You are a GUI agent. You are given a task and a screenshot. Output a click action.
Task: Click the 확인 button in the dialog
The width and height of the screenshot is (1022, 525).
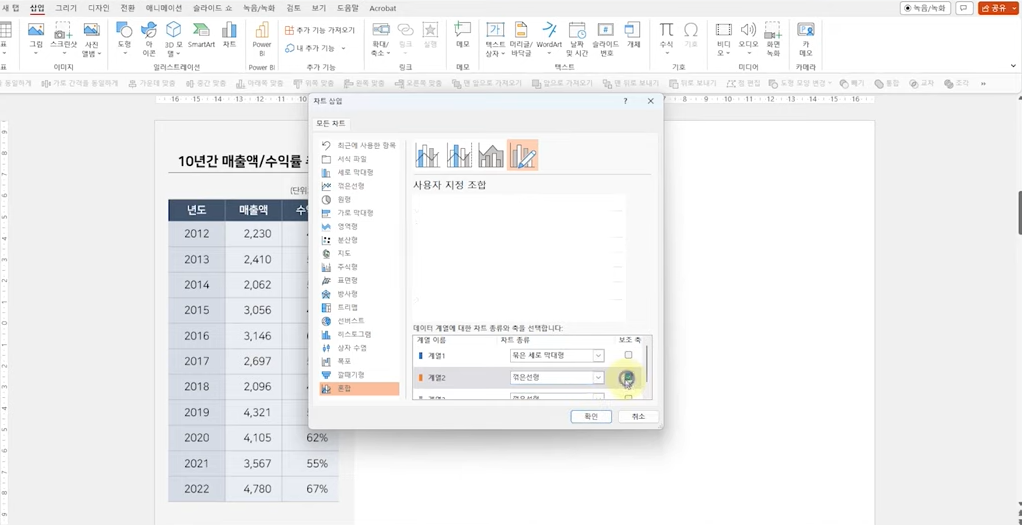591,417
